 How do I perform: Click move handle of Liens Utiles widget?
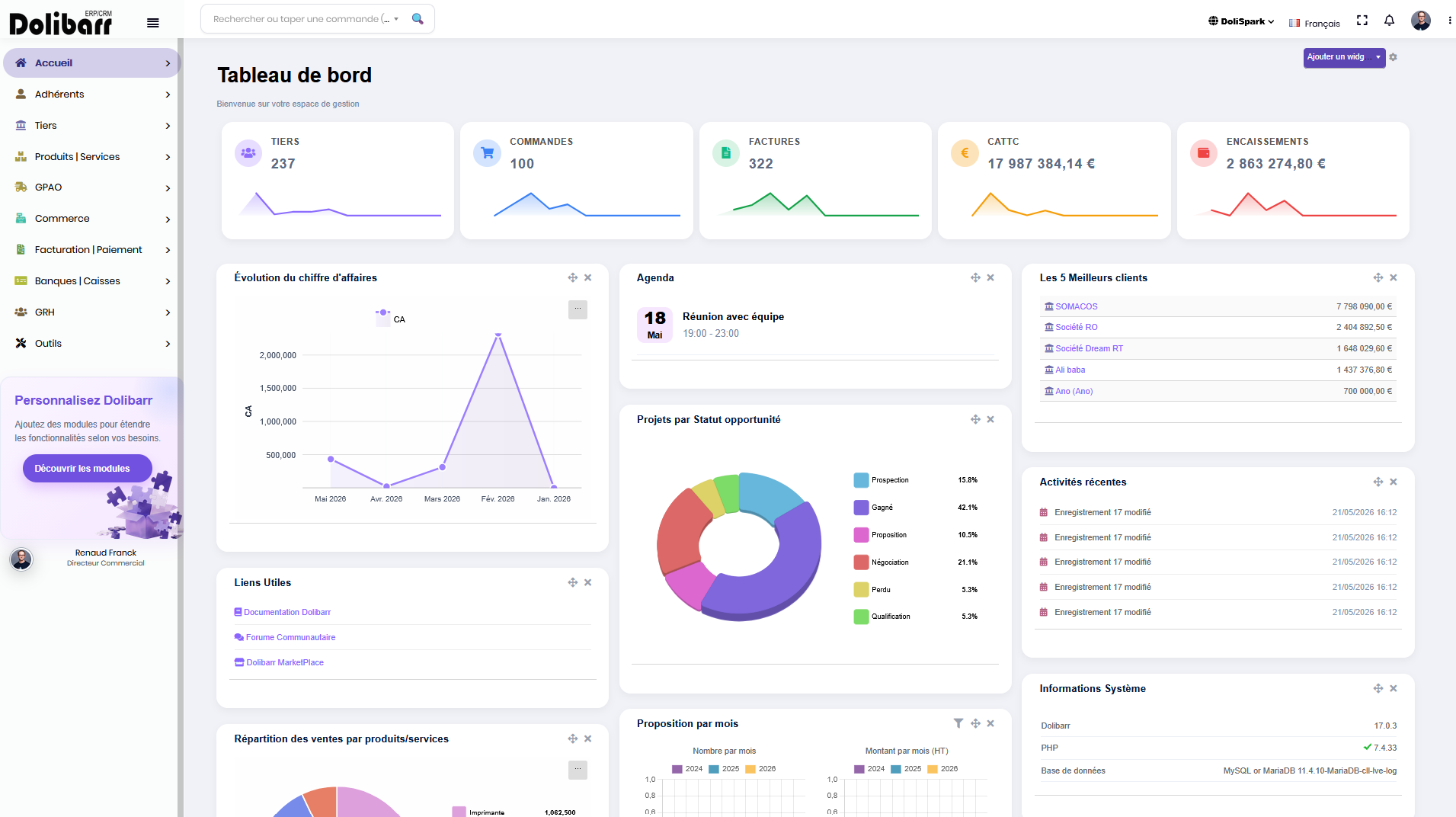tap(572, 582)
